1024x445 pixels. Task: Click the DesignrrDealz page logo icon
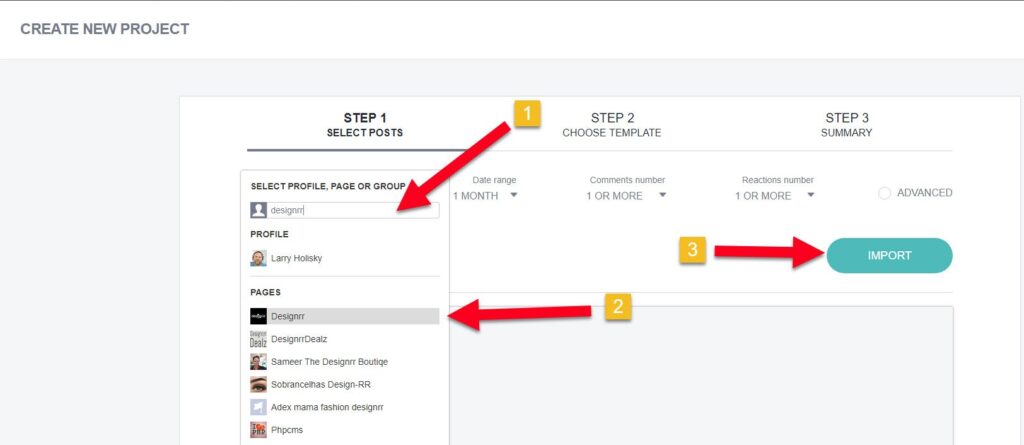pyautogui.click(x=258, y=339)
